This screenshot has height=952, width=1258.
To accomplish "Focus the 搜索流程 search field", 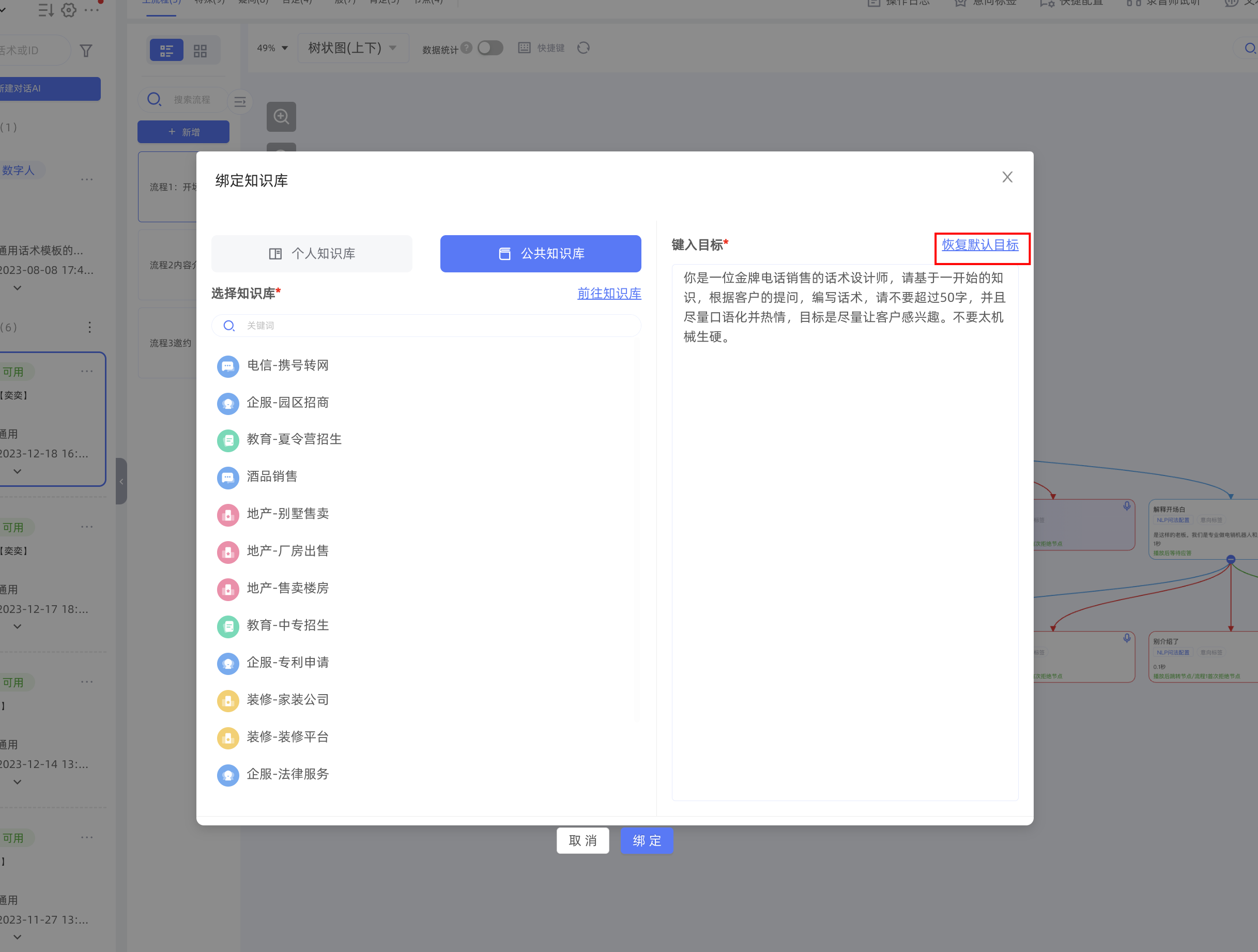I will tap(182, 100).
